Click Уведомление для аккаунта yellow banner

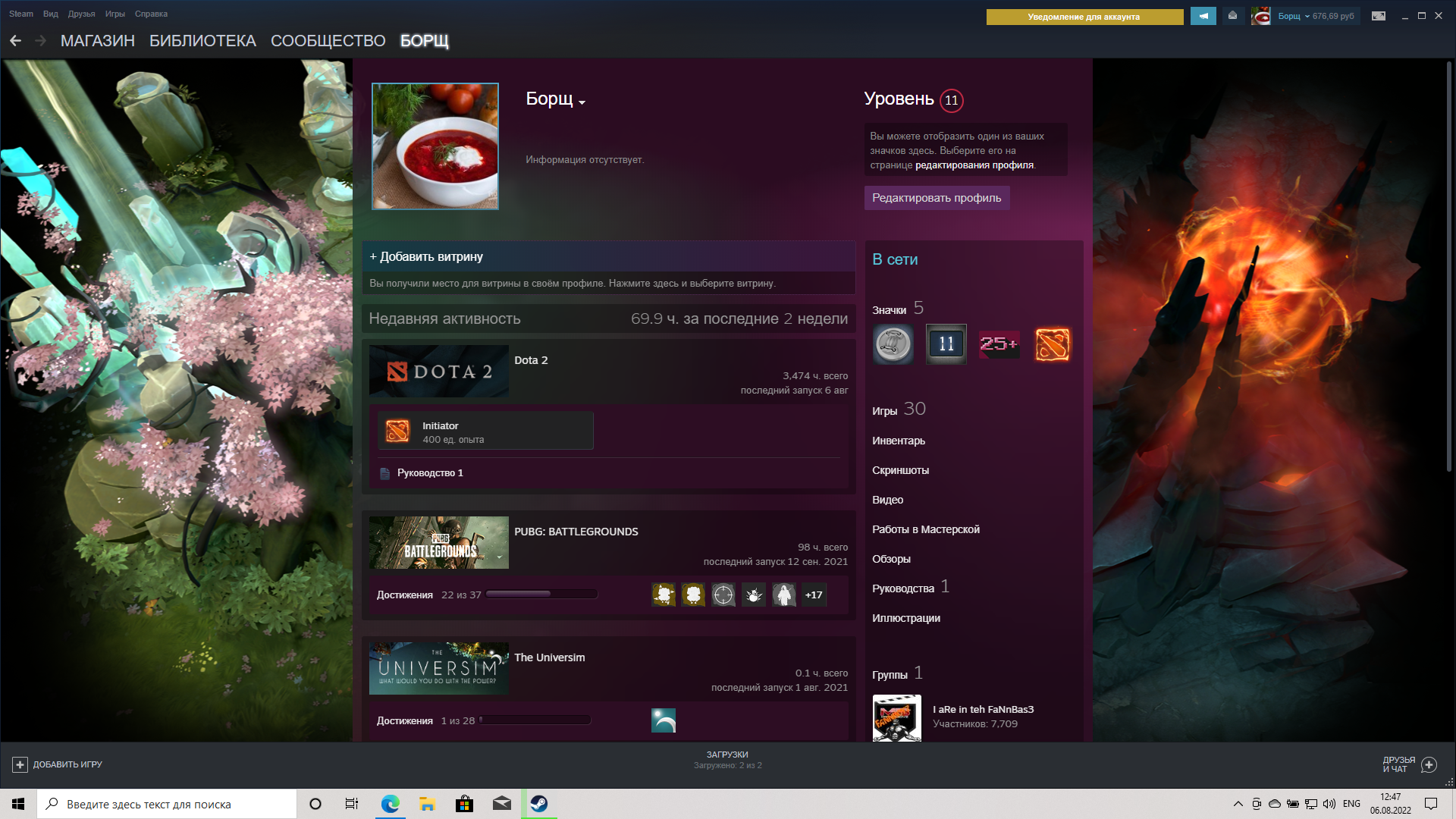[1084, 17]
